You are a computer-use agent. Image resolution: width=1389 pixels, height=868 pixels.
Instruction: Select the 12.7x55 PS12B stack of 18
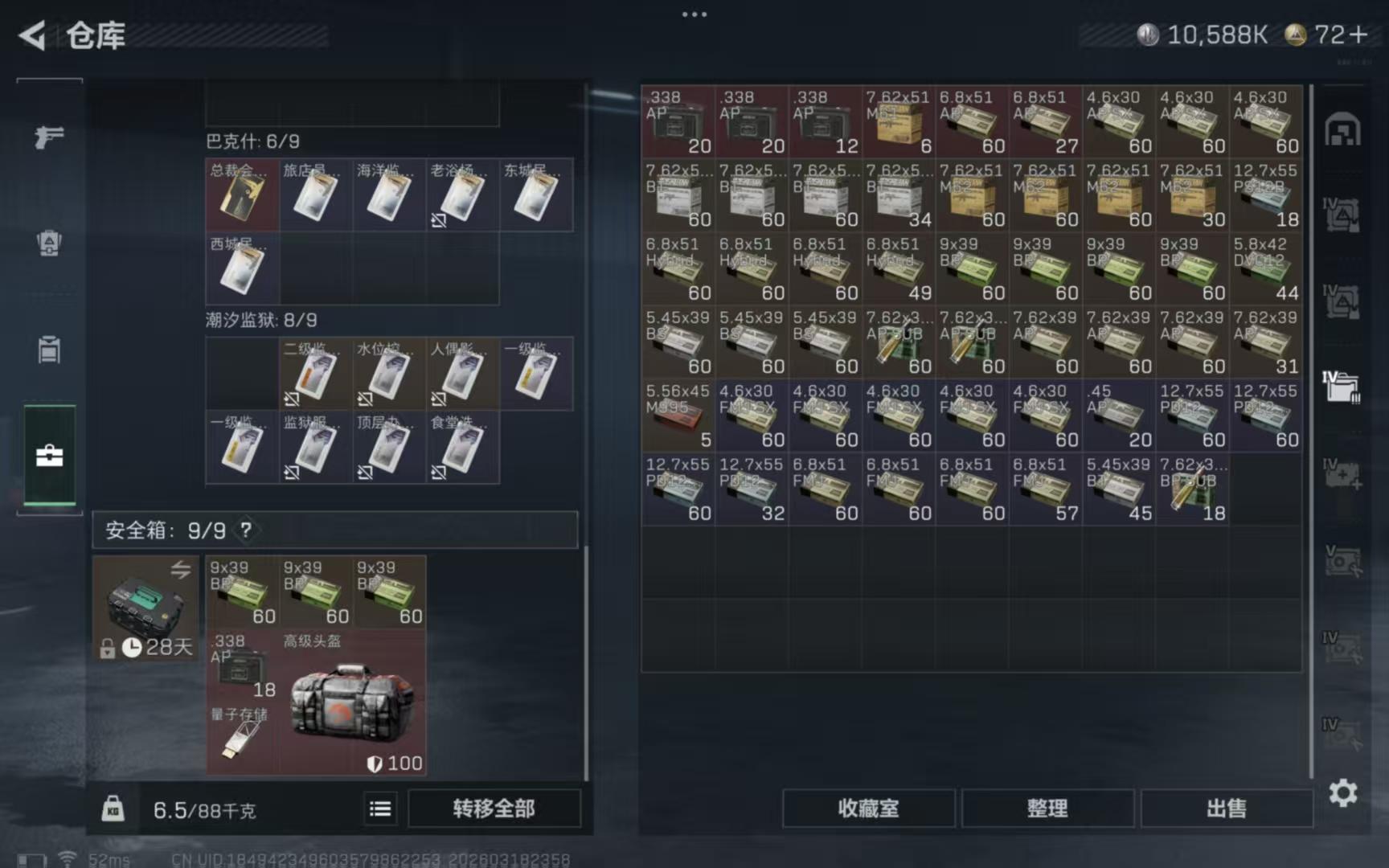pyautogui.click(x=1266, y=195)
